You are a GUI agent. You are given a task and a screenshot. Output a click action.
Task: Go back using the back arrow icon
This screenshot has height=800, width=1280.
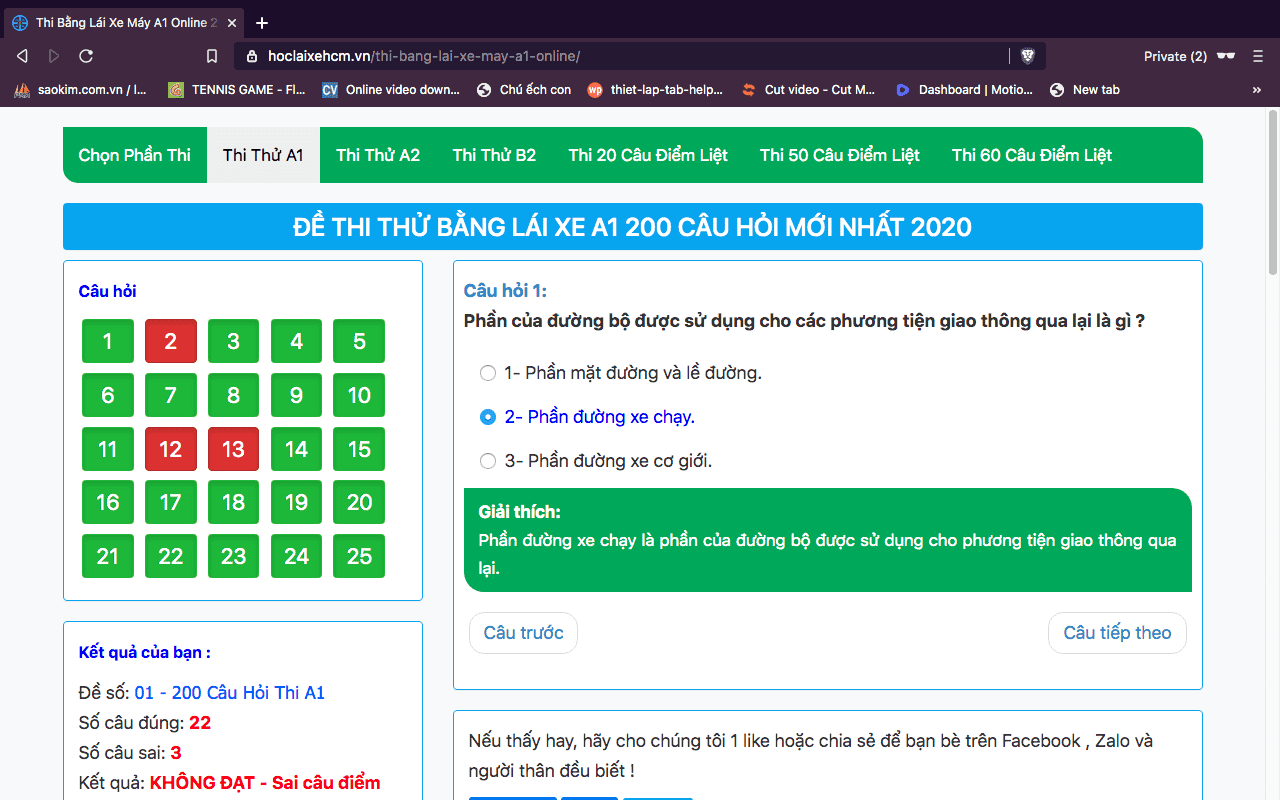21,56
